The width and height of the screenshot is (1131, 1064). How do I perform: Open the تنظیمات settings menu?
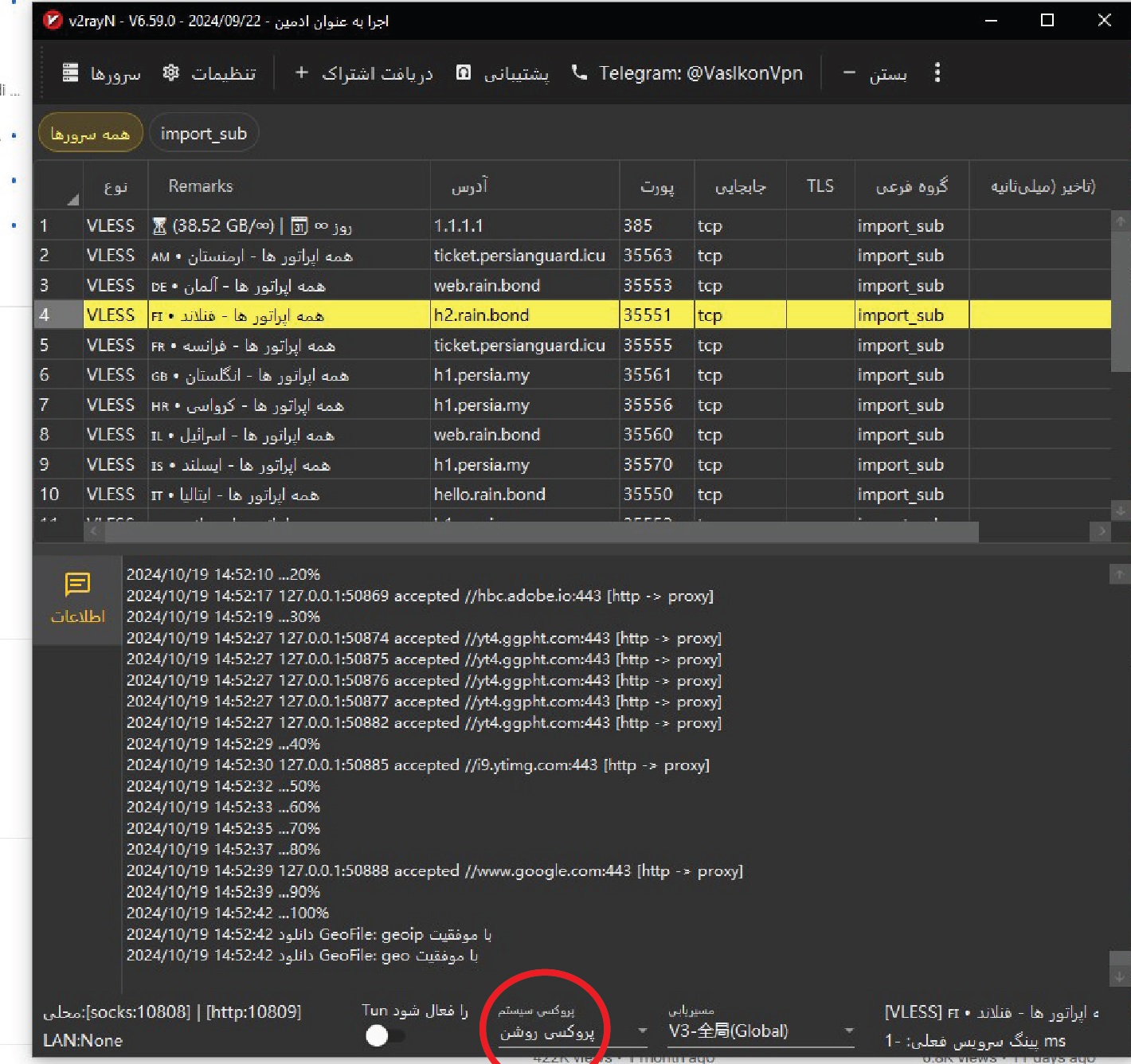[209, 73]
